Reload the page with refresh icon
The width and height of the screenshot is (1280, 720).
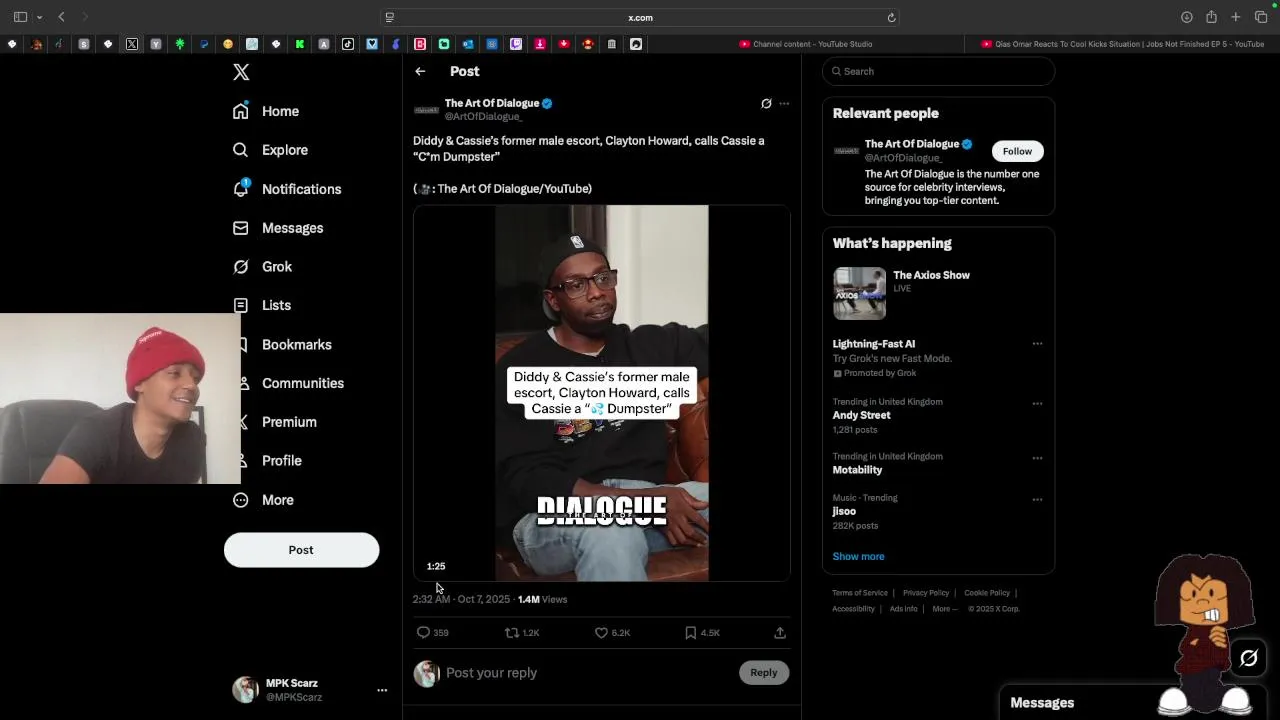(891, 17)
